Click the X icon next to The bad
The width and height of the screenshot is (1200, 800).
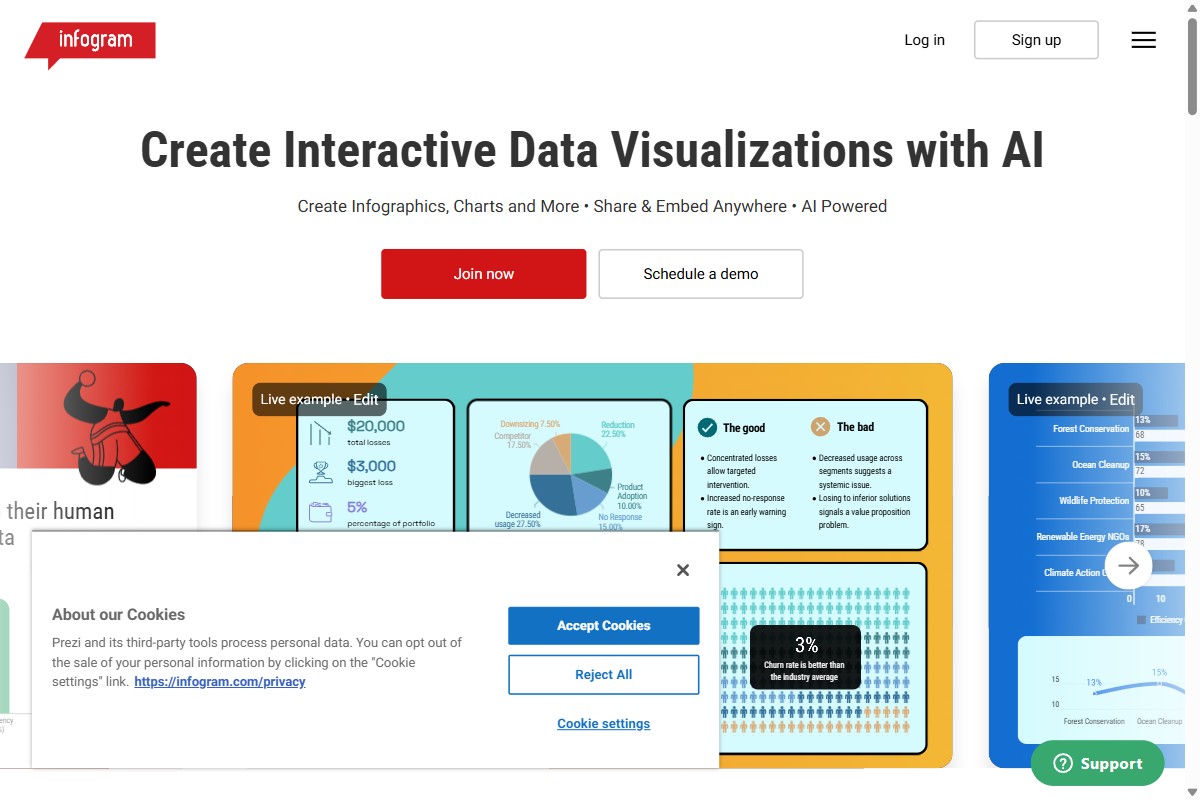(820, 427)
